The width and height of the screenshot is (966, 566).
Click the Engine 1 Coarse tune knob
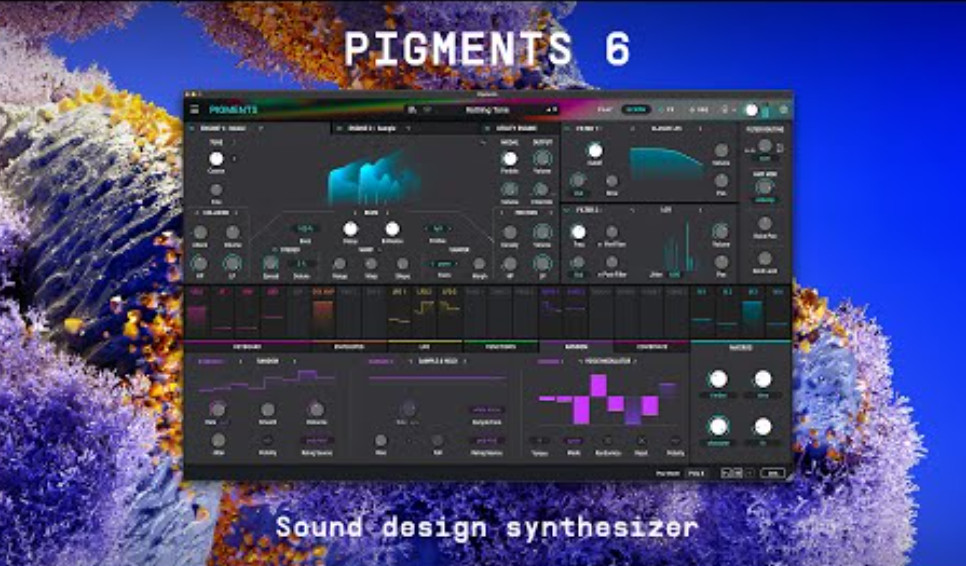pos(216,159)
